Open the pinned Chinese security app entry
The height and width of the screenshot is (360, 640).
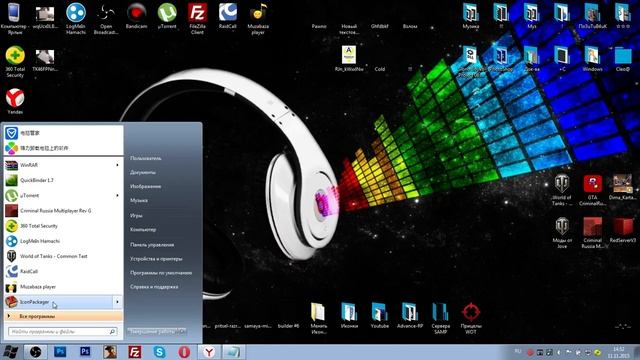click(63, 133)
